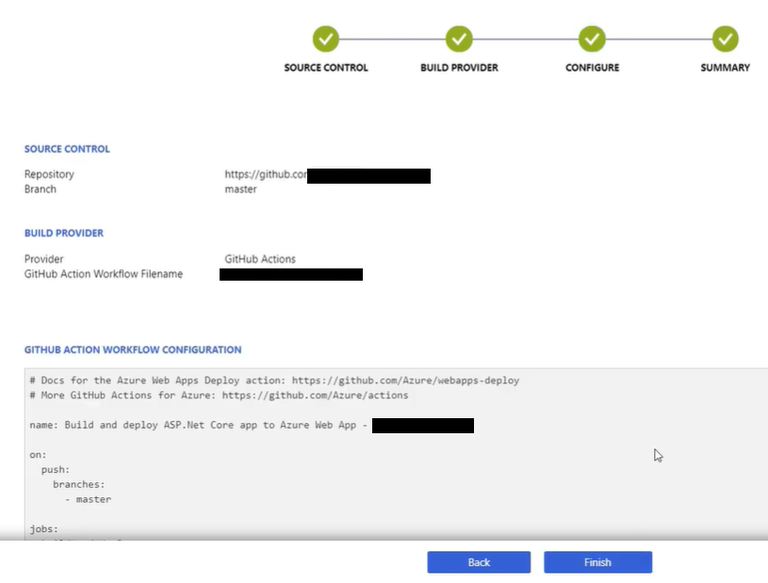Select the SUMMARY step label
Image resolution: width=768 pixels, height=583 pixels.
(725, 68)
